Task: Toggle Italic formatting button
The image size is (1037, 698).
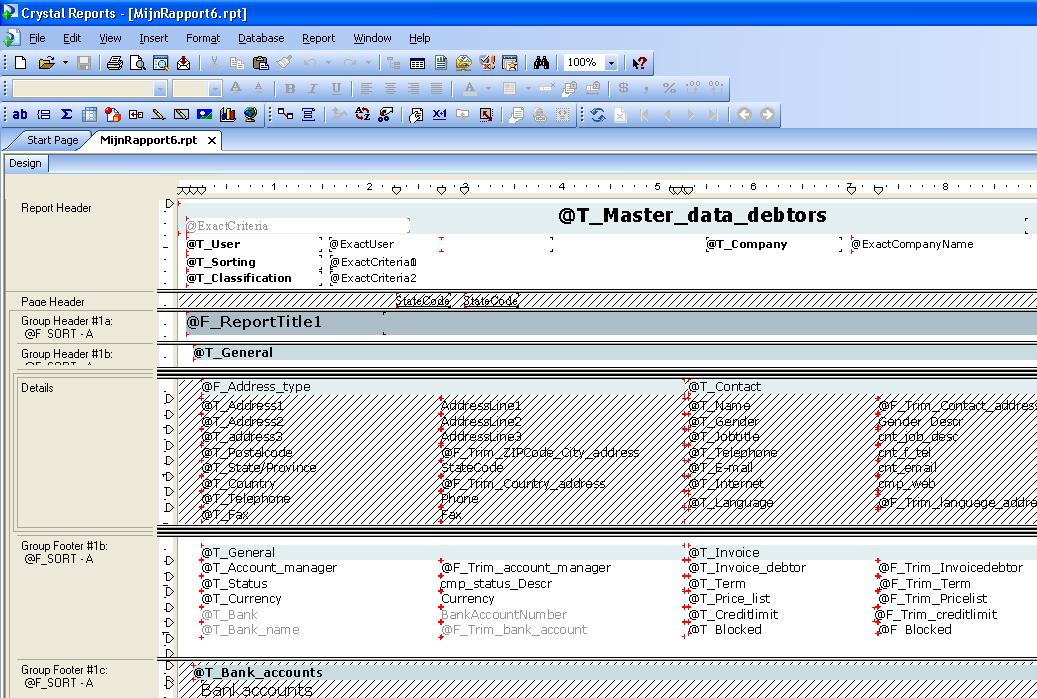Action: coord(311,89)
